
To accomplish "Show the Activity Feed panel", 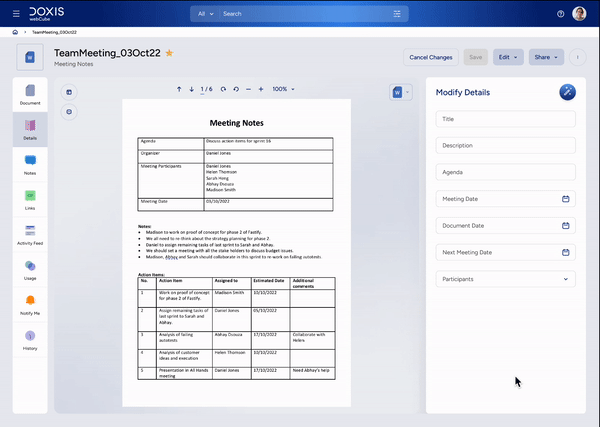I will pyautogui.click(x=30, y=235).
